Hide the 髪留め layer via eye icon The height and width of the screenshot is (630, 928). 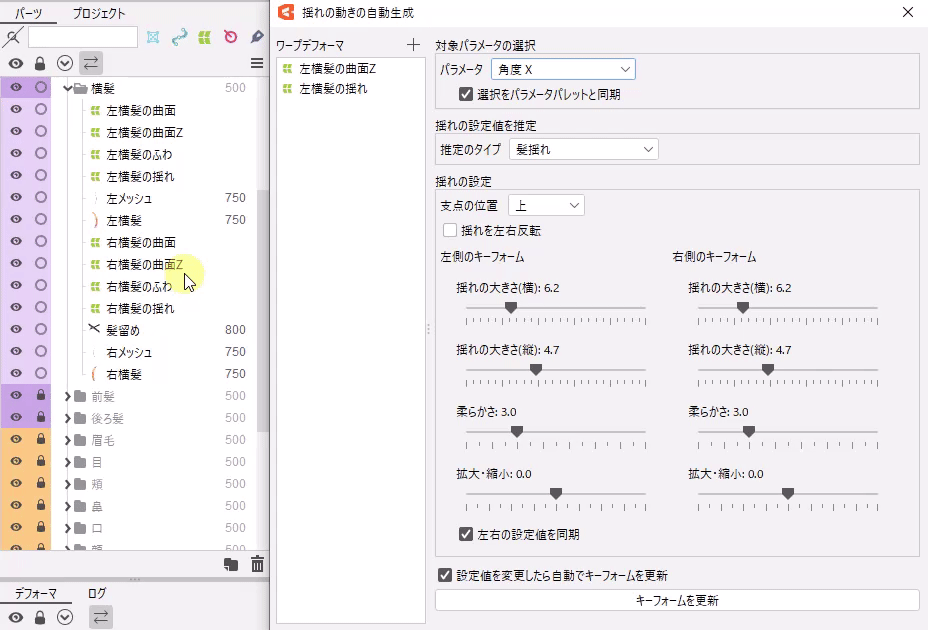(16, 330)
